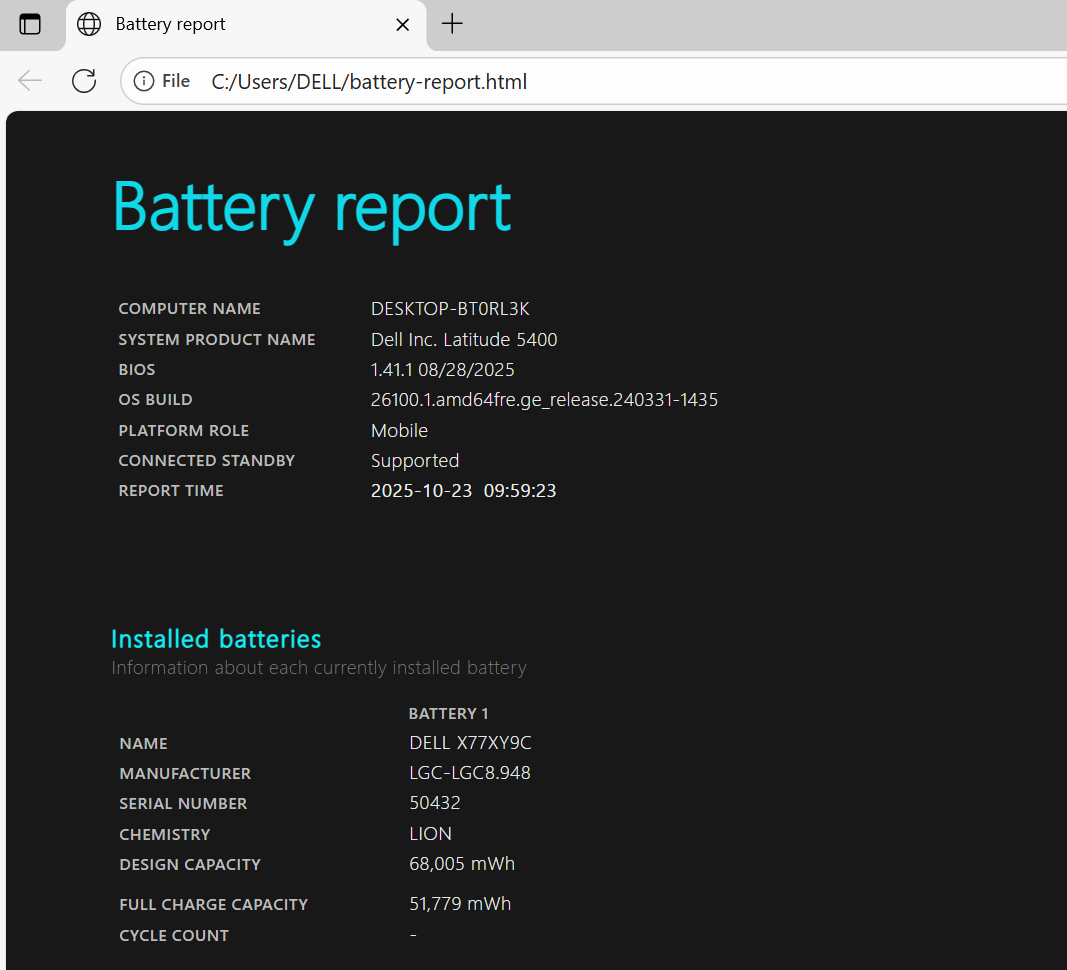Click the Battery report main heading
The height and width of the screenshot is (970, 1067).
311,207
